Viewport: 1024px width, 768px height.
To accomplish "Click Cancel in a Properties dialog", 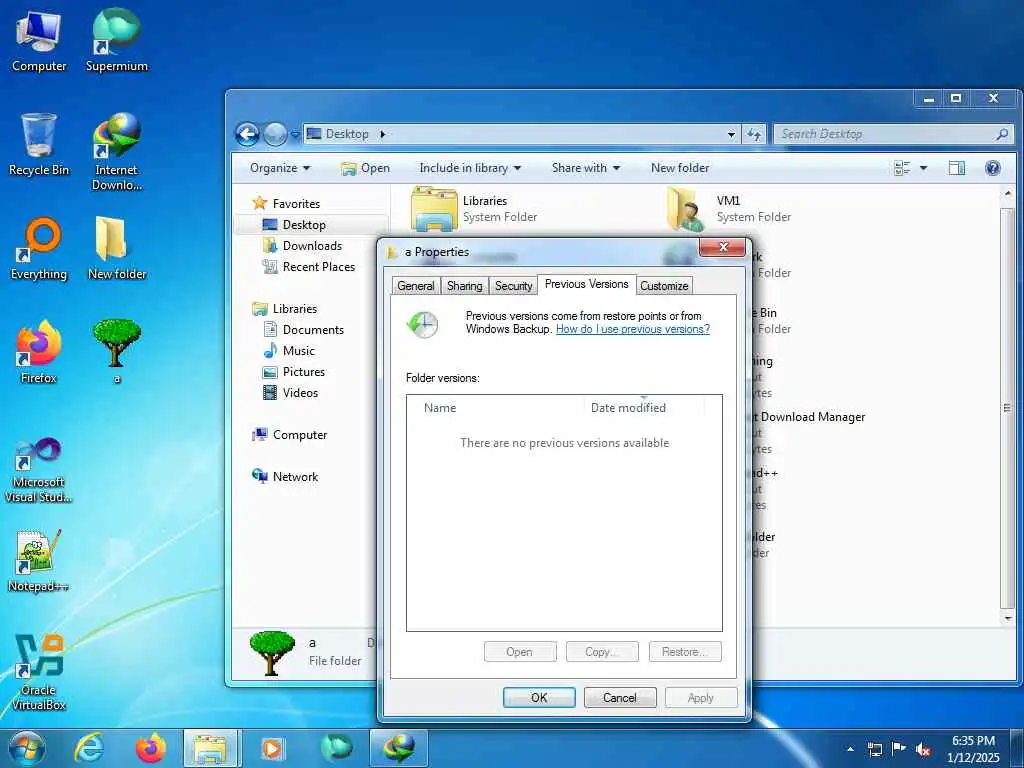I will click(x=620, y=697).
